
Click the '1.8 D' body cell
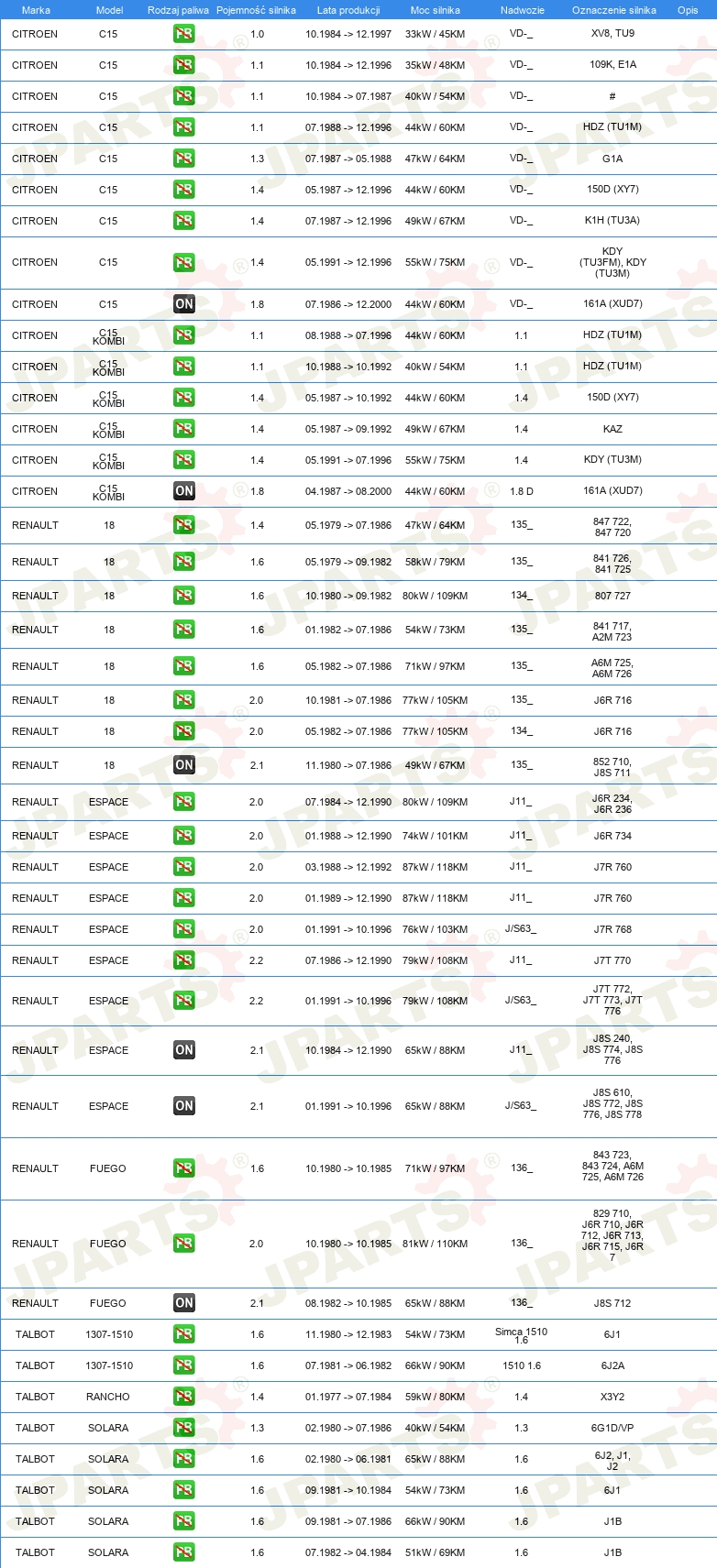(x=521, y=491)
